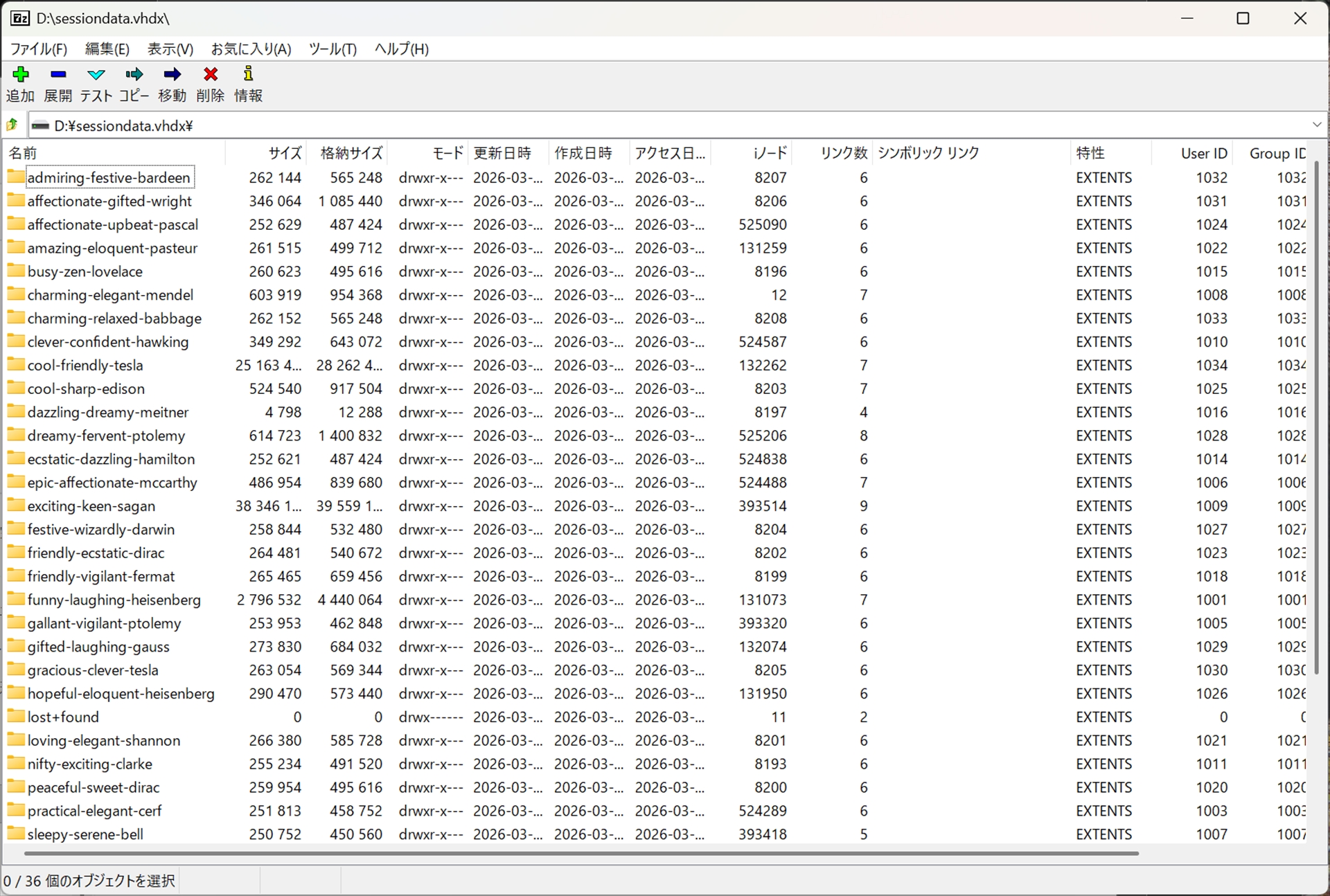
Task: Click the Move (移動) arrow icon
Action: coord(172,75)
